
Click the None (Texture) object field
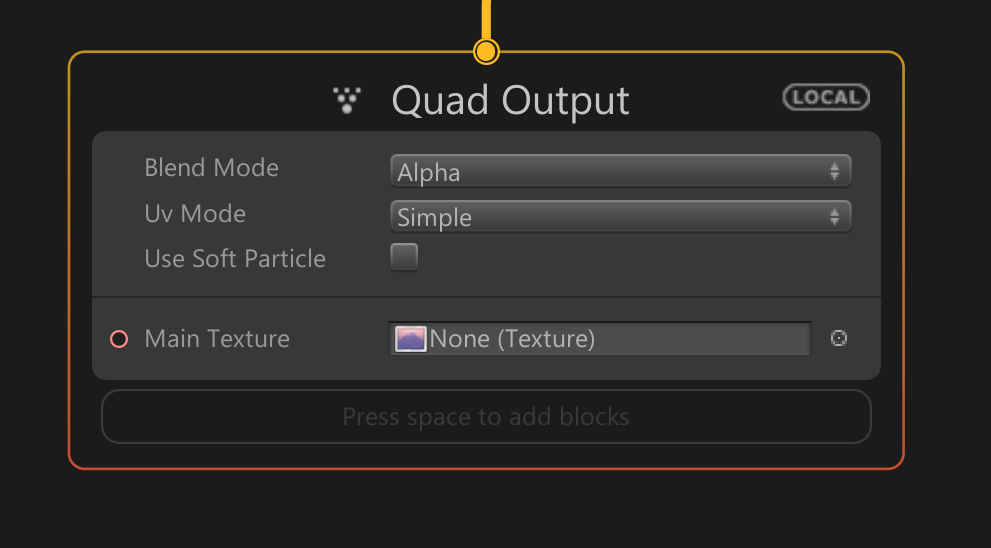pyautogui.click(x=599, y=339)
